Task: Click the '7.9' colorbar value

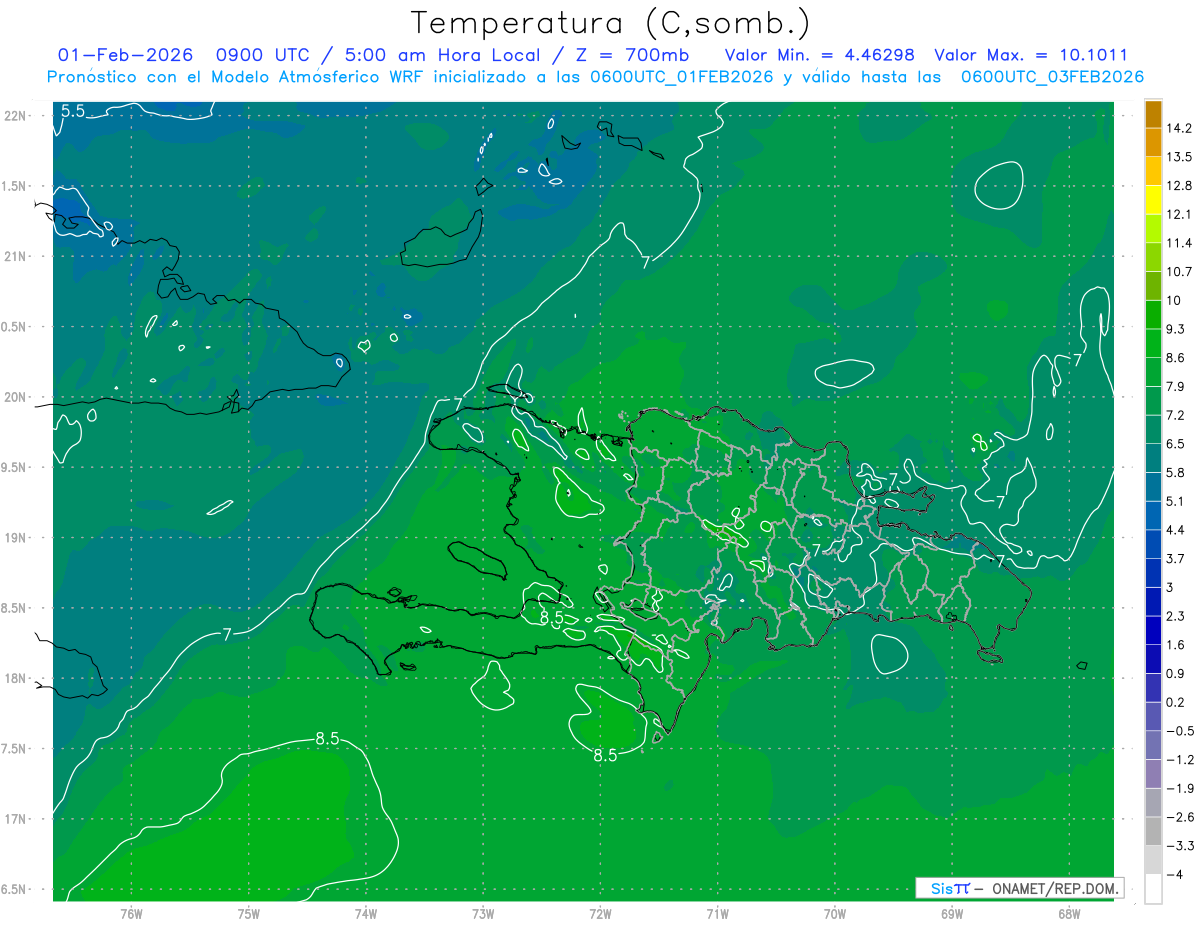Action: point(1176,386)
